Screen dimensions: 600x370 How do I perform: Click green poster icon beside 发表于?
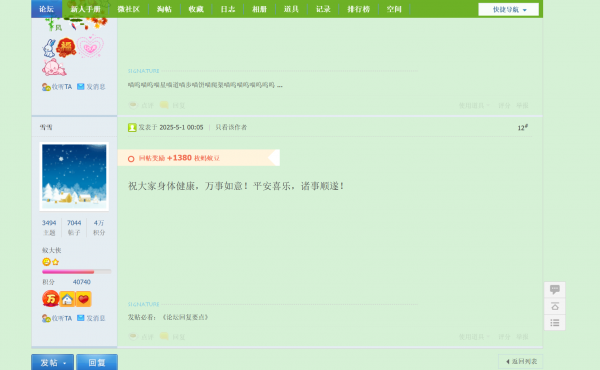(x=132, y=127)
